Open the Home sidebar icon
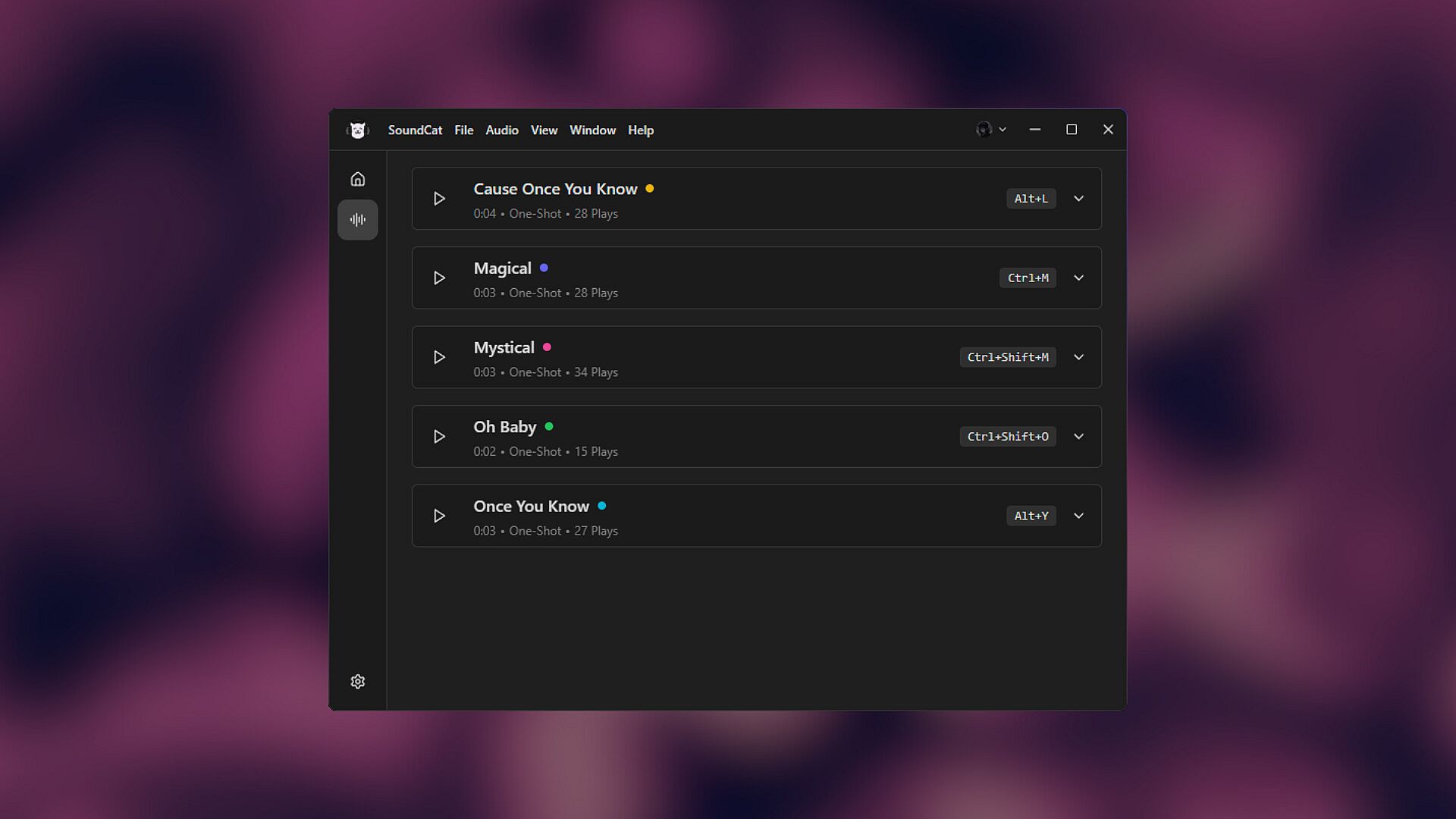The height and width of the screenshot is (819, 1456). coord(358,179)
